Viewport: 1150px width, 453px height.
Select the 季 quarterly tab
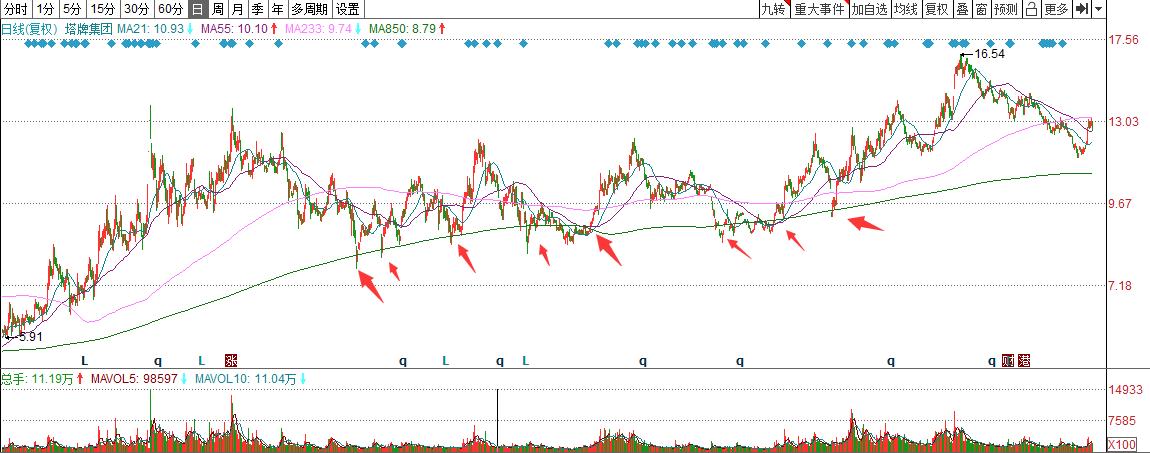click(257, 10)
